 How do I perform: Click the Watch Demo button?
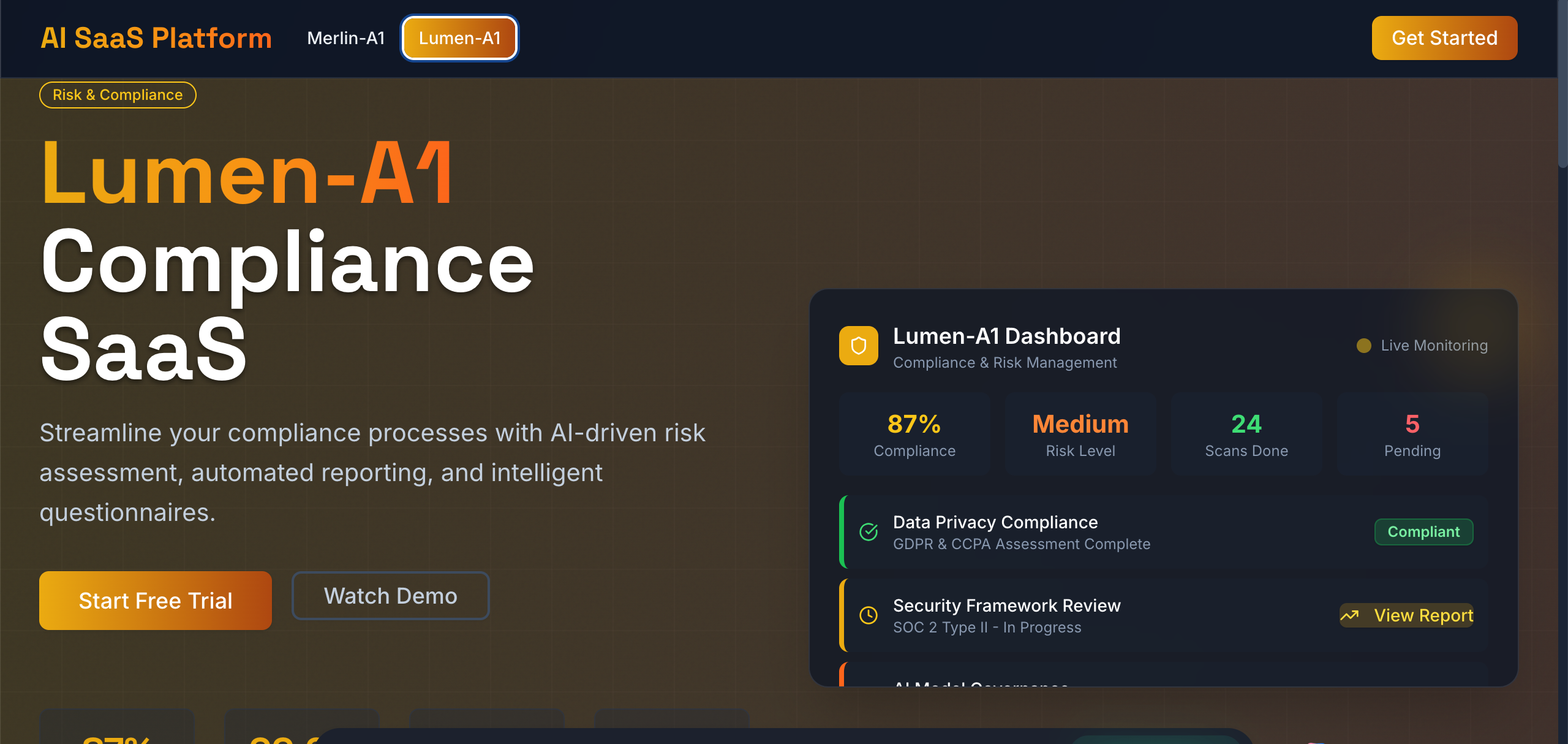tap(390, 596)
